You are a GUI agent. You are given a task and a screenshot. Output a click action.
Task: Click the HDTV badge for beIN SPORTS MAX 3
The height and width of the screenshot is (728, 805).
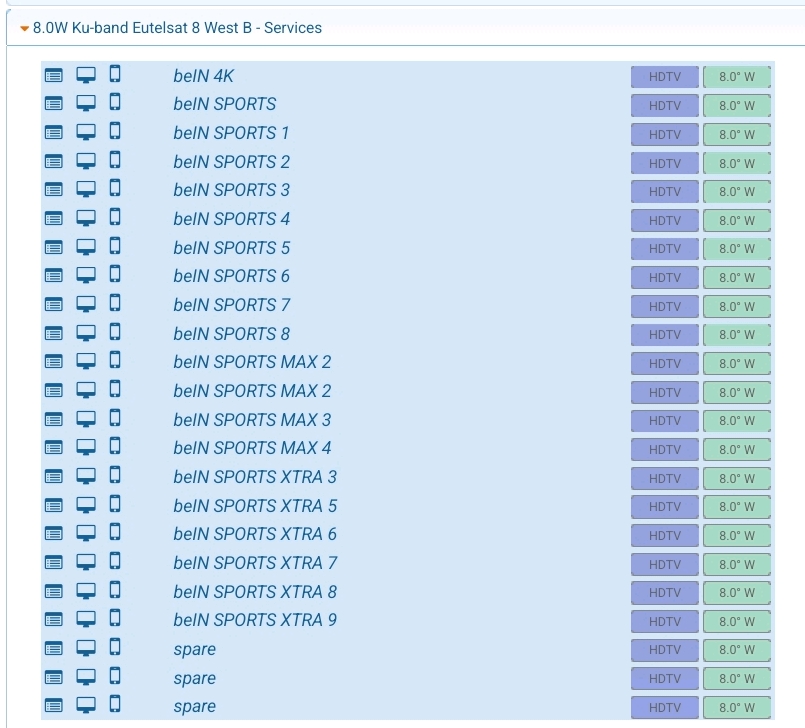665,421
